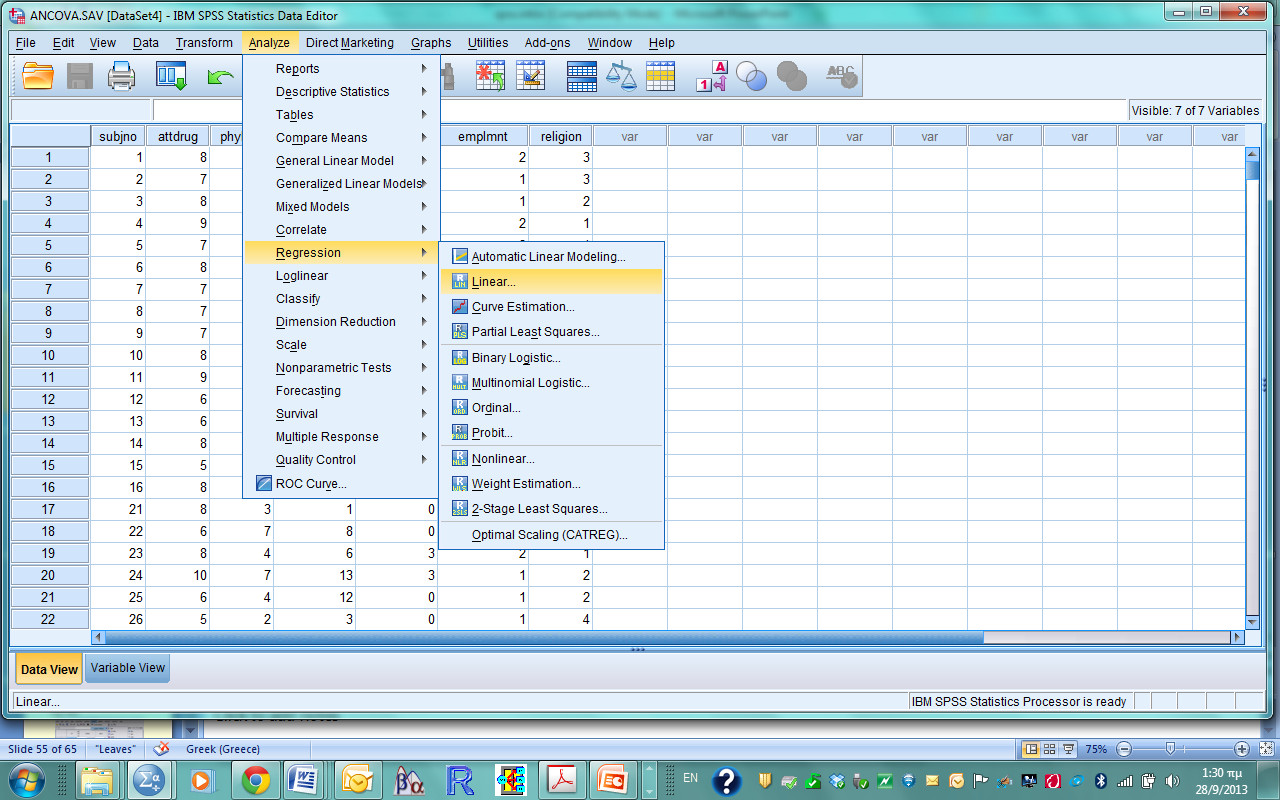The image size is (1280, 800).
Task: Select 2-Stage Least Squares option
Action: 552,509
